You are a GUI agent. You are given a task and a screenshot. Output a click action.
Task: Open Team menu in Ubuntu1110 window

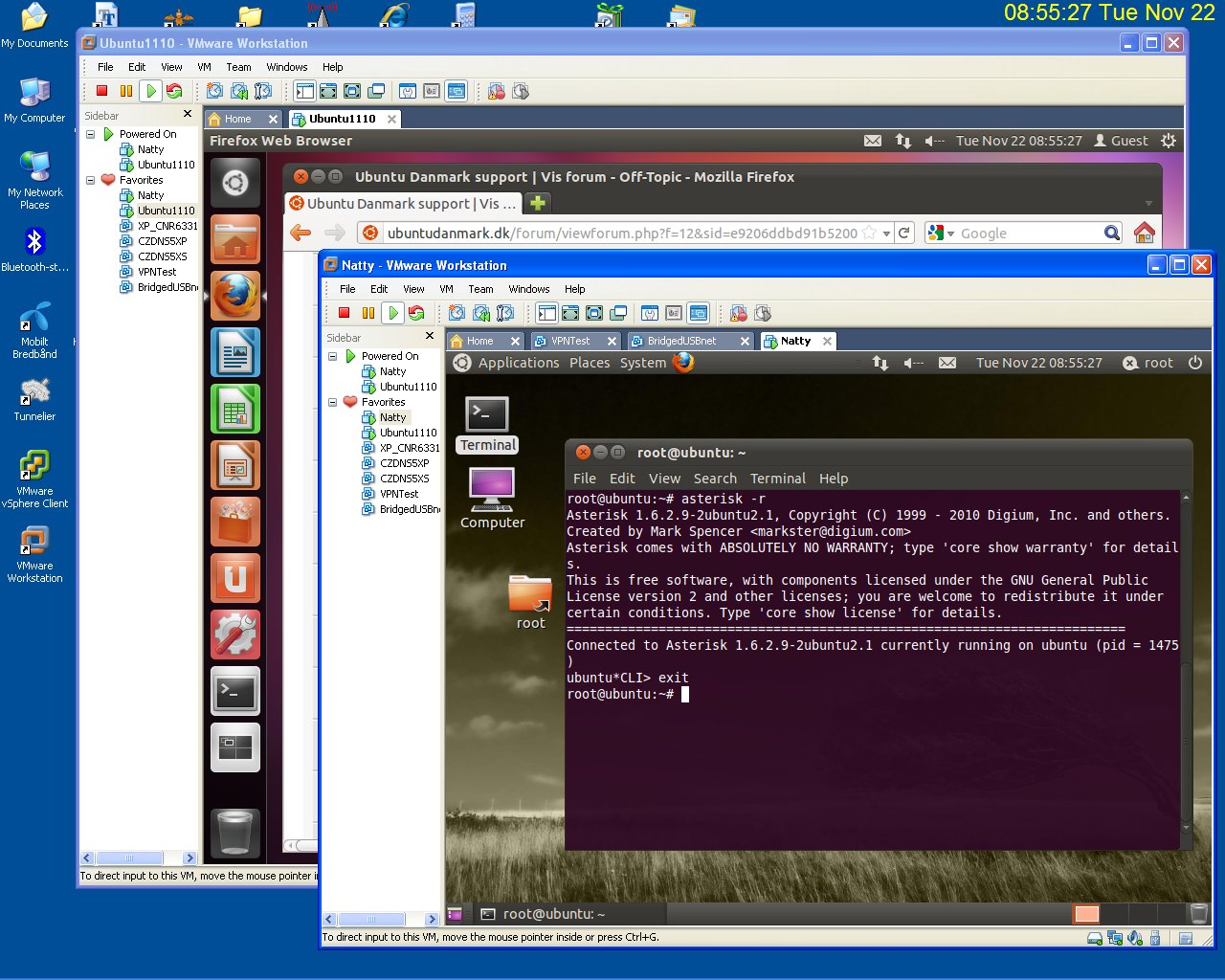coord(238,67)
